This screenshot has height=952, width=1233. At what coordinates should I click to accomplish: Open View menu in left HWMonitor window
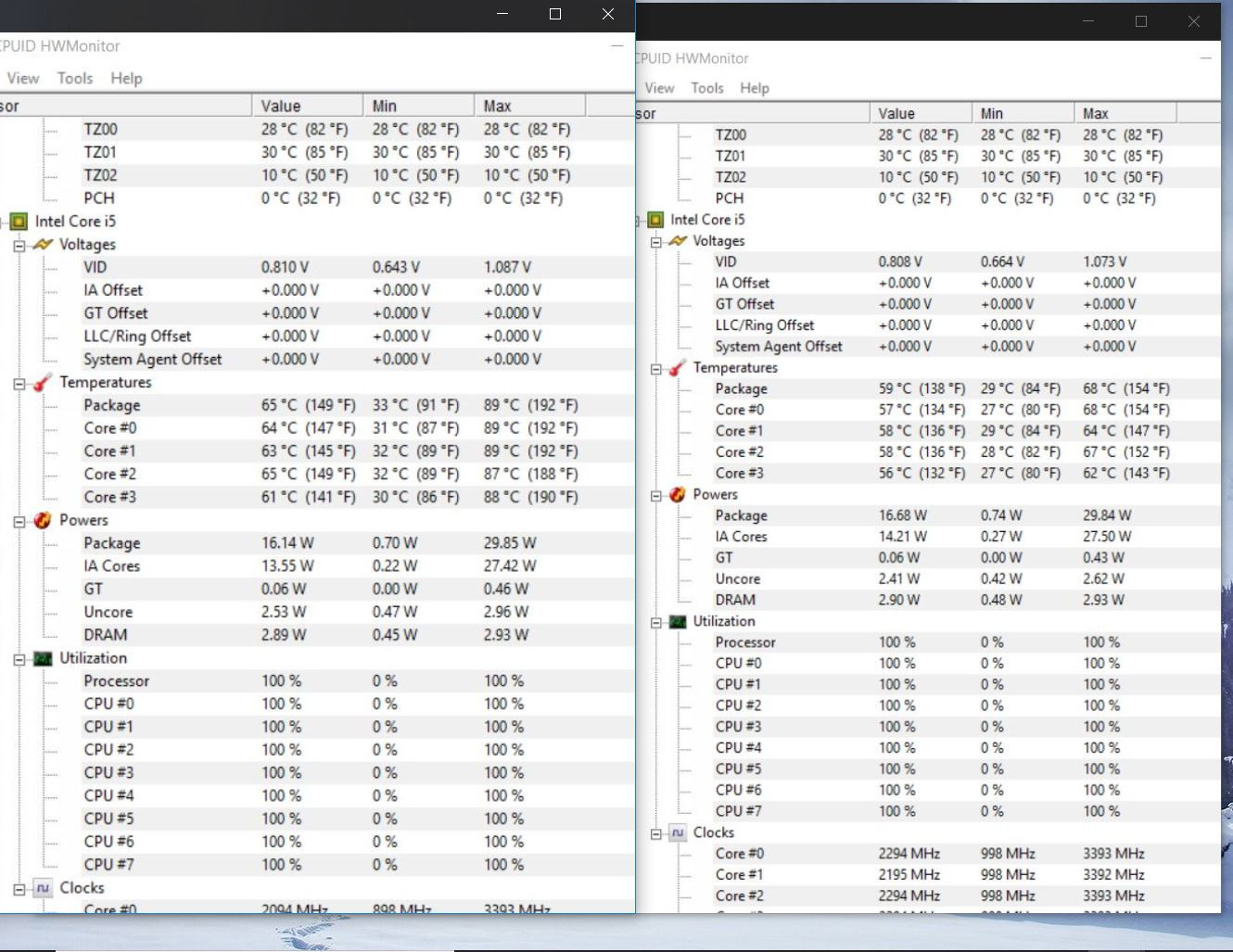pos(23,79)
